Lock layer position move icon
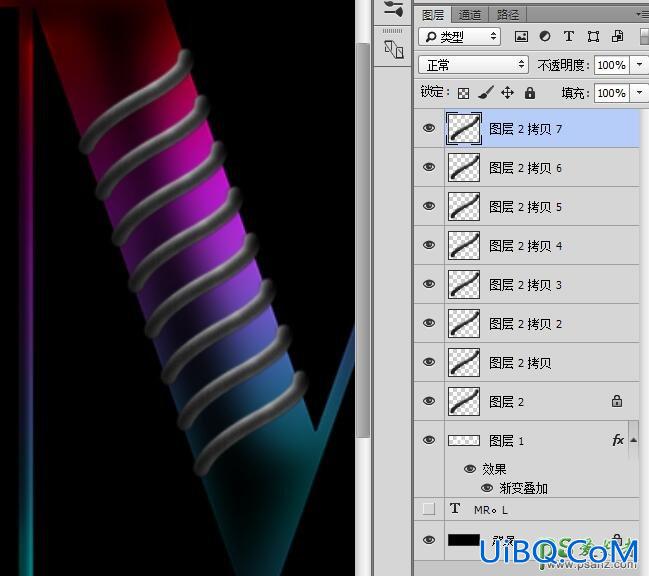The height and width of the screenshot is (576, 649). click(x=507, y=93)
